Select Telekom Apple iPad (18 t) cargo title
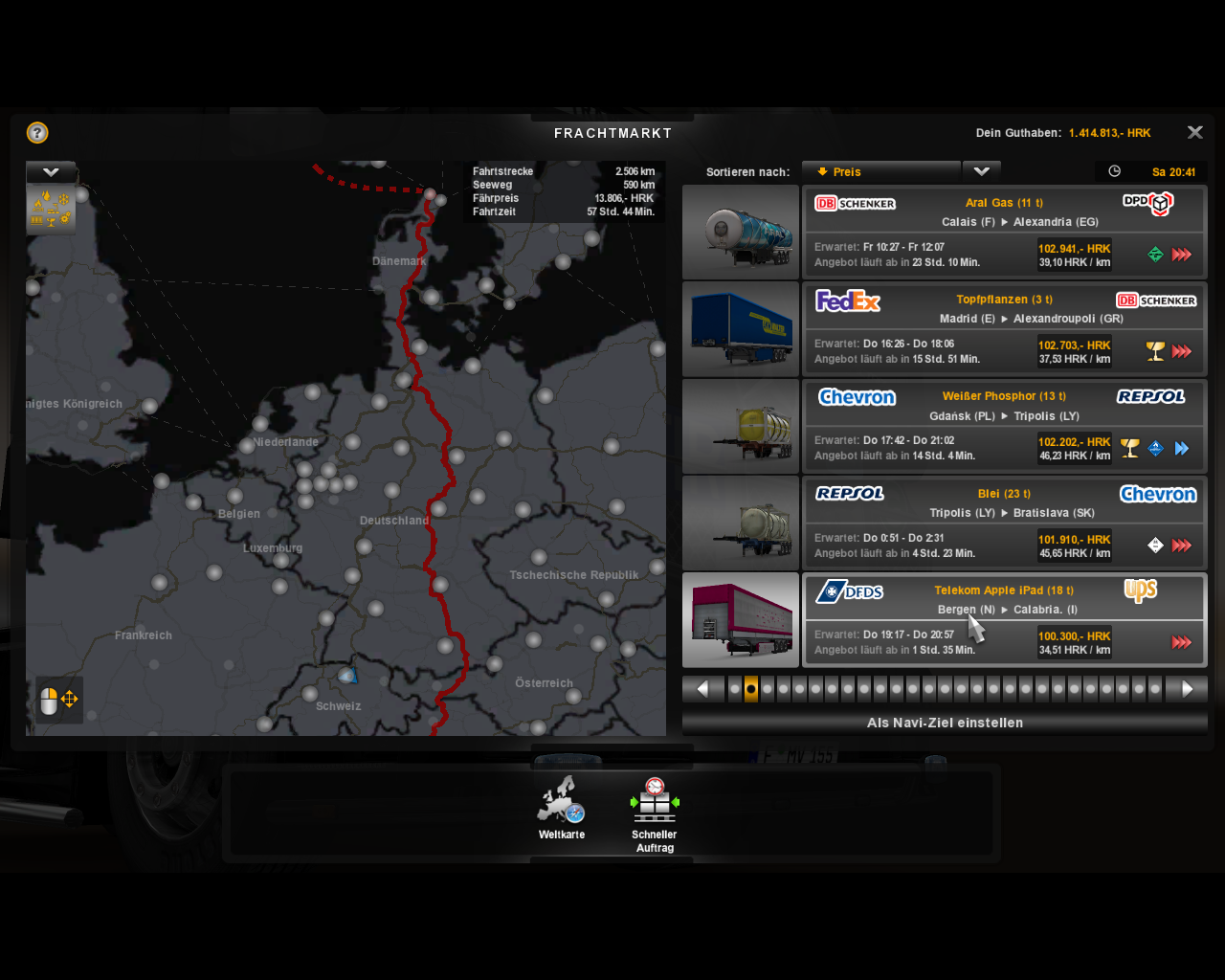Viewport: 1225px width, 980px height. tap(1004, 590)
